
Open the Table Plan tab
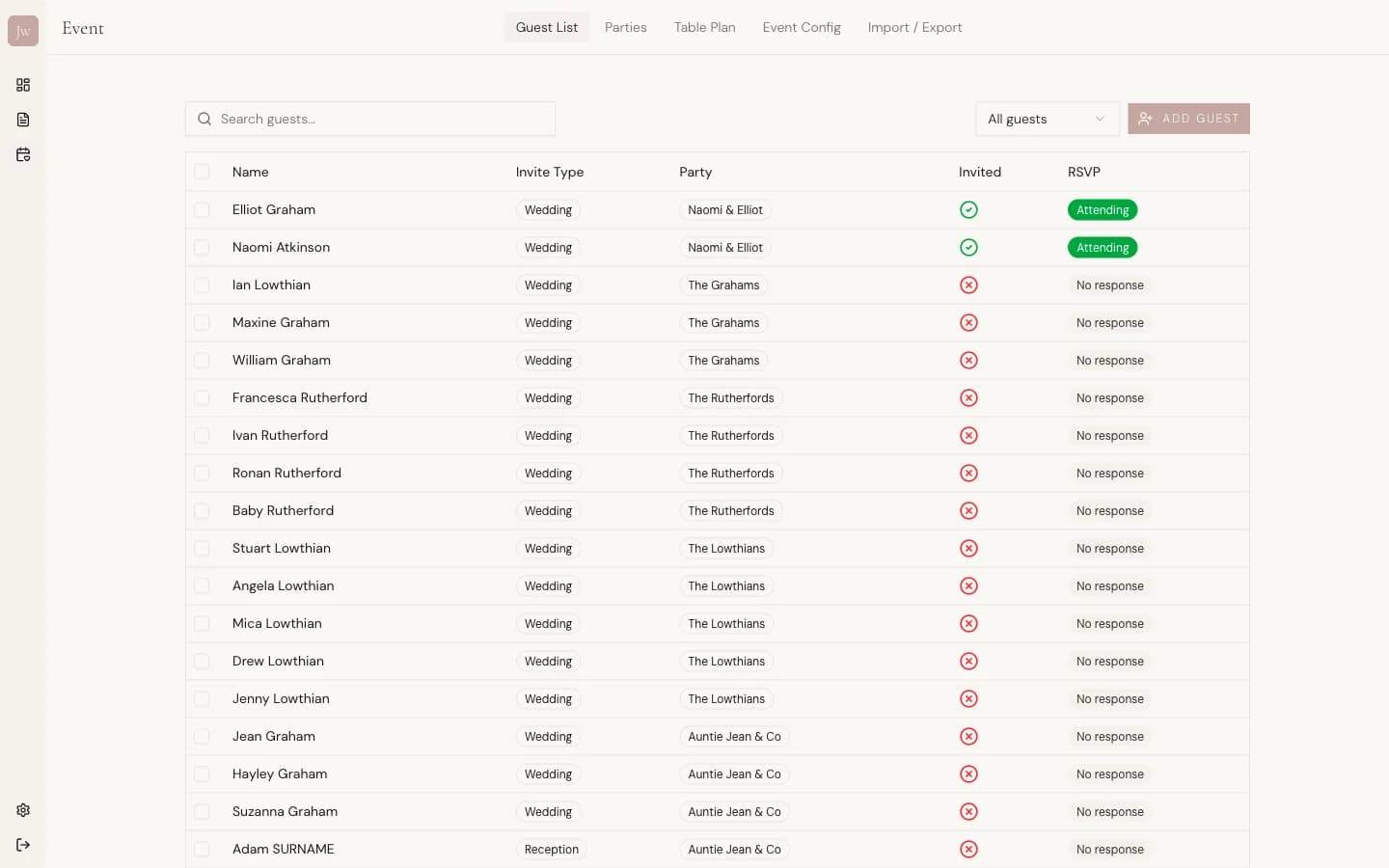pyautogui.click(x=704, y=27)
